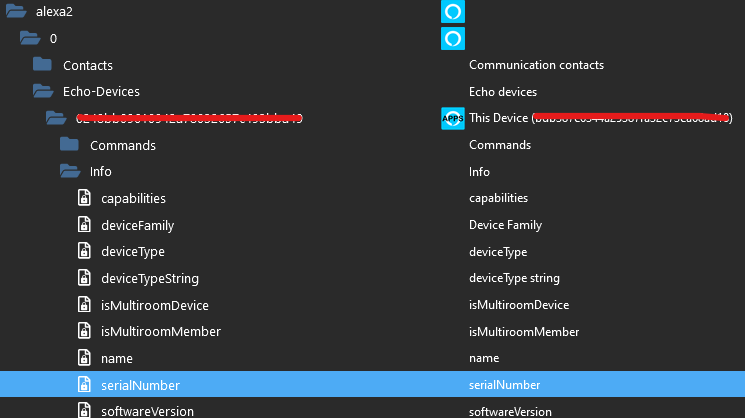Click the 'deviceType string' description text

click(x=515, y=278)
